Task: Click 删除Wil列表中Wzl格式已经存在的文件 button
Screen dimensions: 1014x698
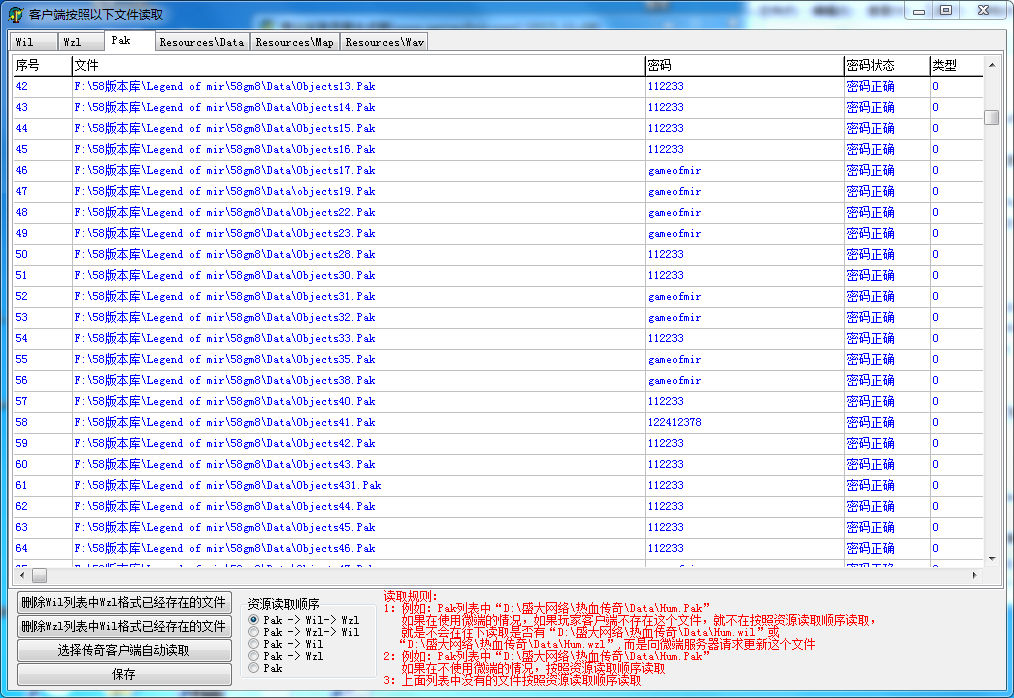Action: (124, 603)
